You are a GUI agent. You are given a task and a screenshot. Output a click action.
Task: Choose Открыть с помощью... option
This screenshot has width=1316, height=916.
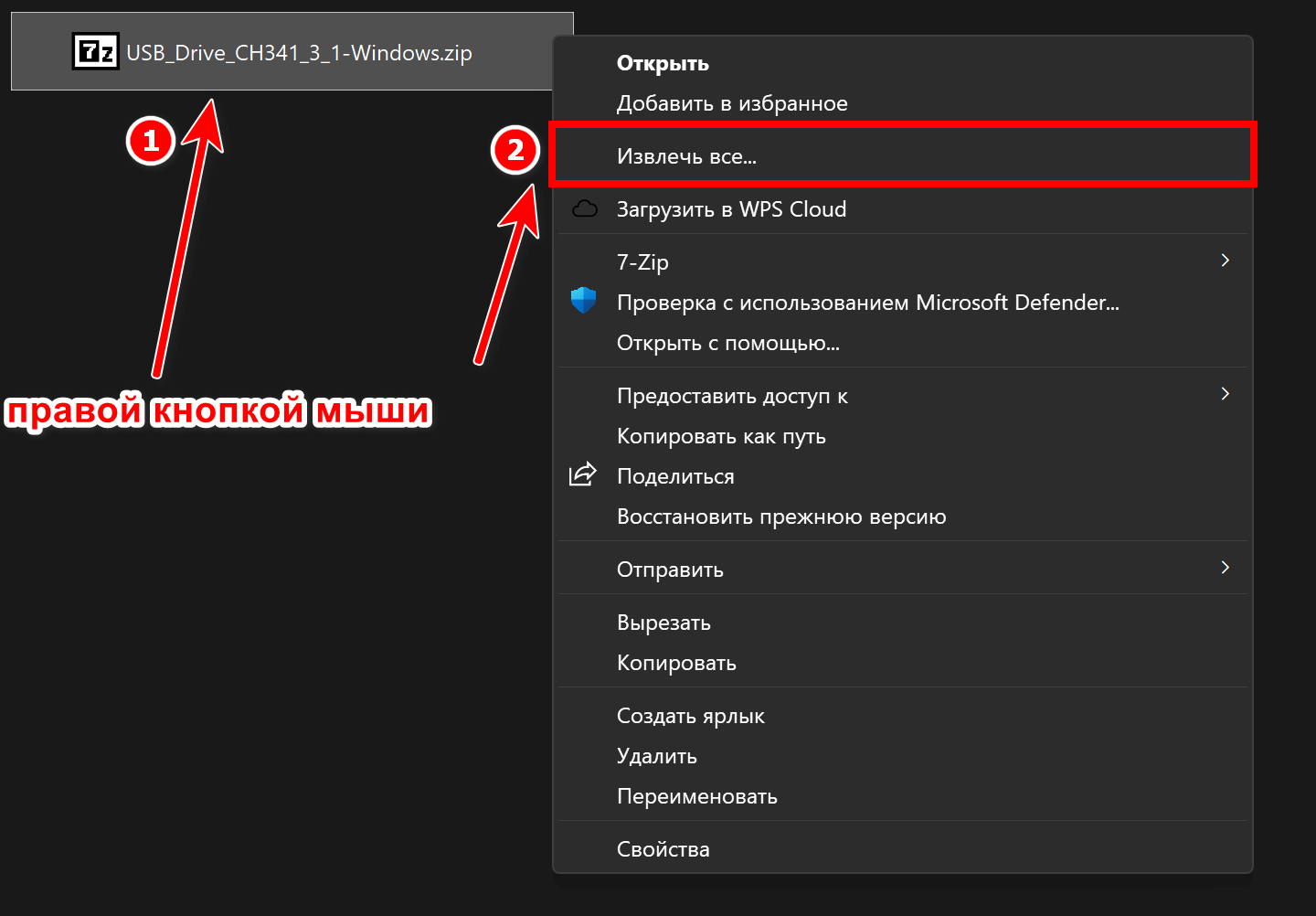pos(727,343)
